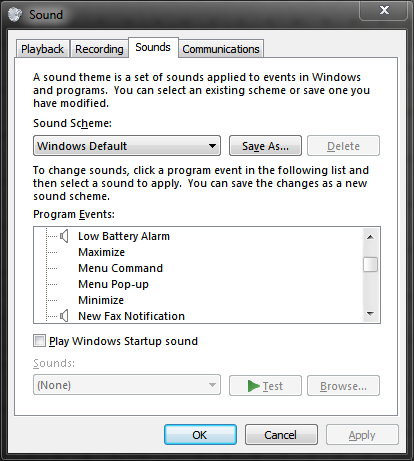
Task: Click the Program Events scrollbar thumb
Action: tap(370, 265)
